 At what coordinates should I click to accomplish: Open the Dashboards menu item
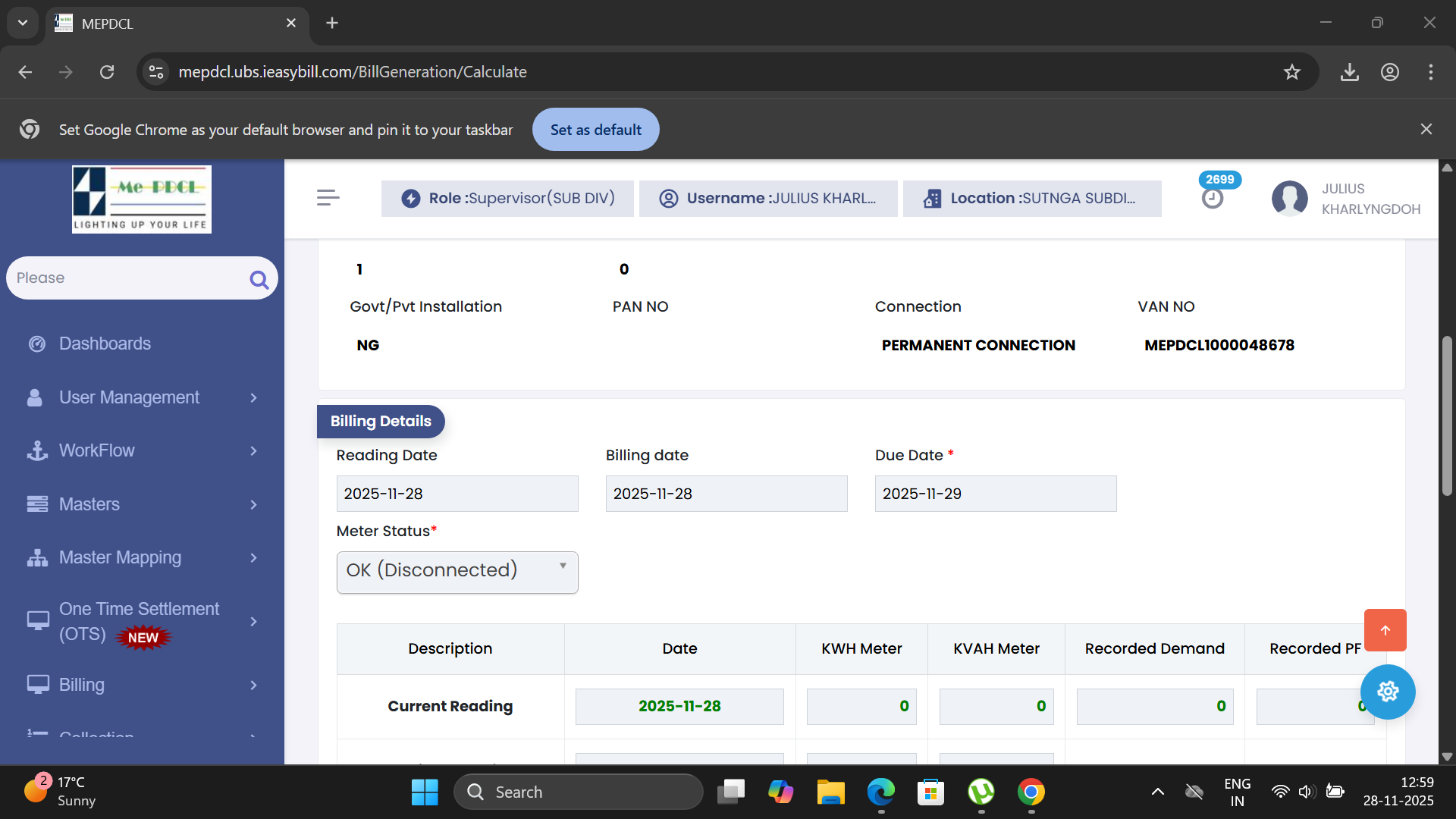pos(105,344)
